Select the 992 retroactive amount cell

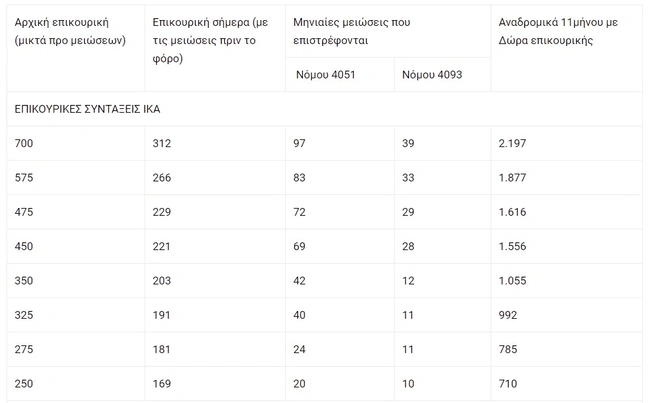coord(508,315)
